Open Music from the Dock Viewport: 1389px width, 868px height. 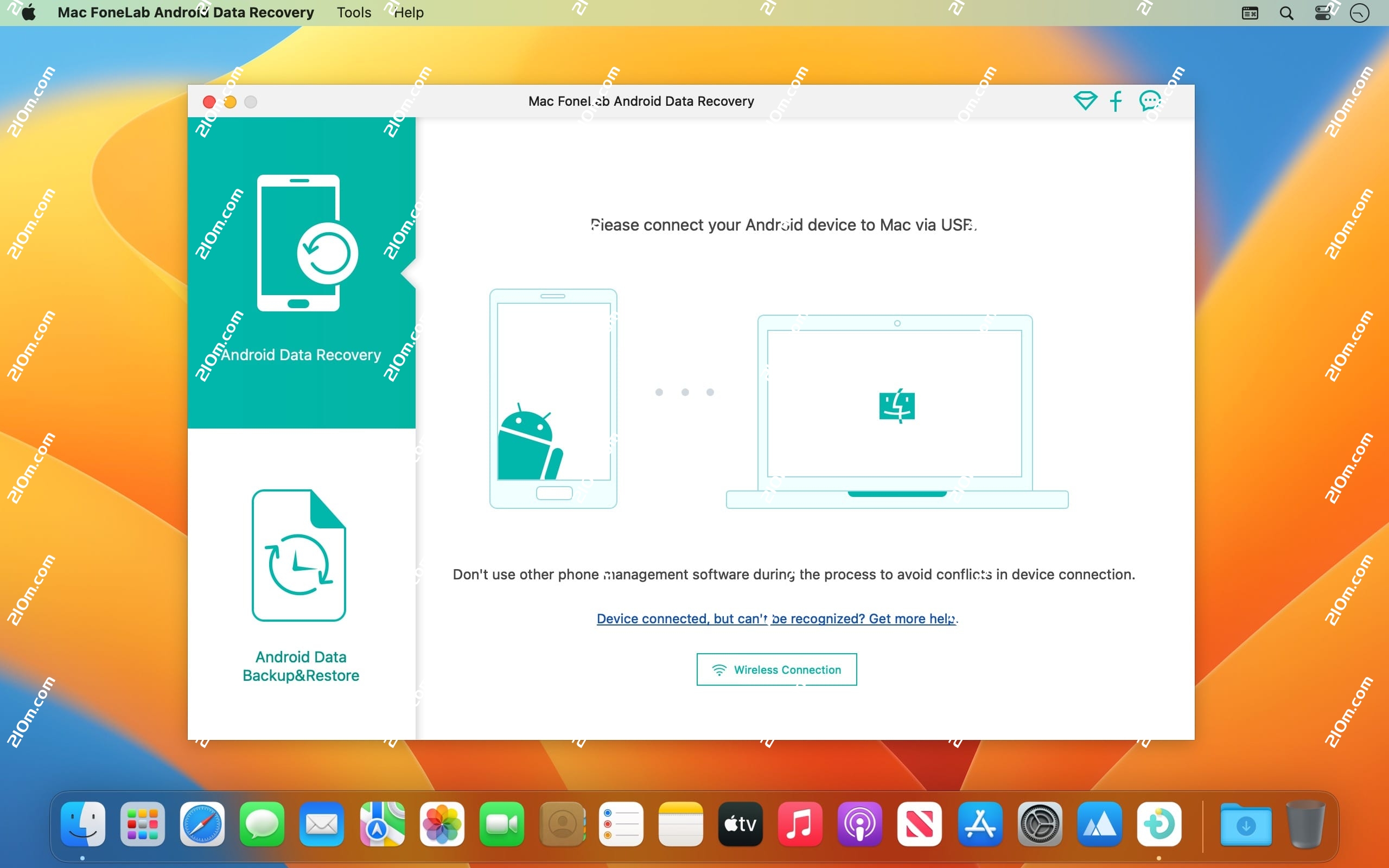tap(800, 825)
